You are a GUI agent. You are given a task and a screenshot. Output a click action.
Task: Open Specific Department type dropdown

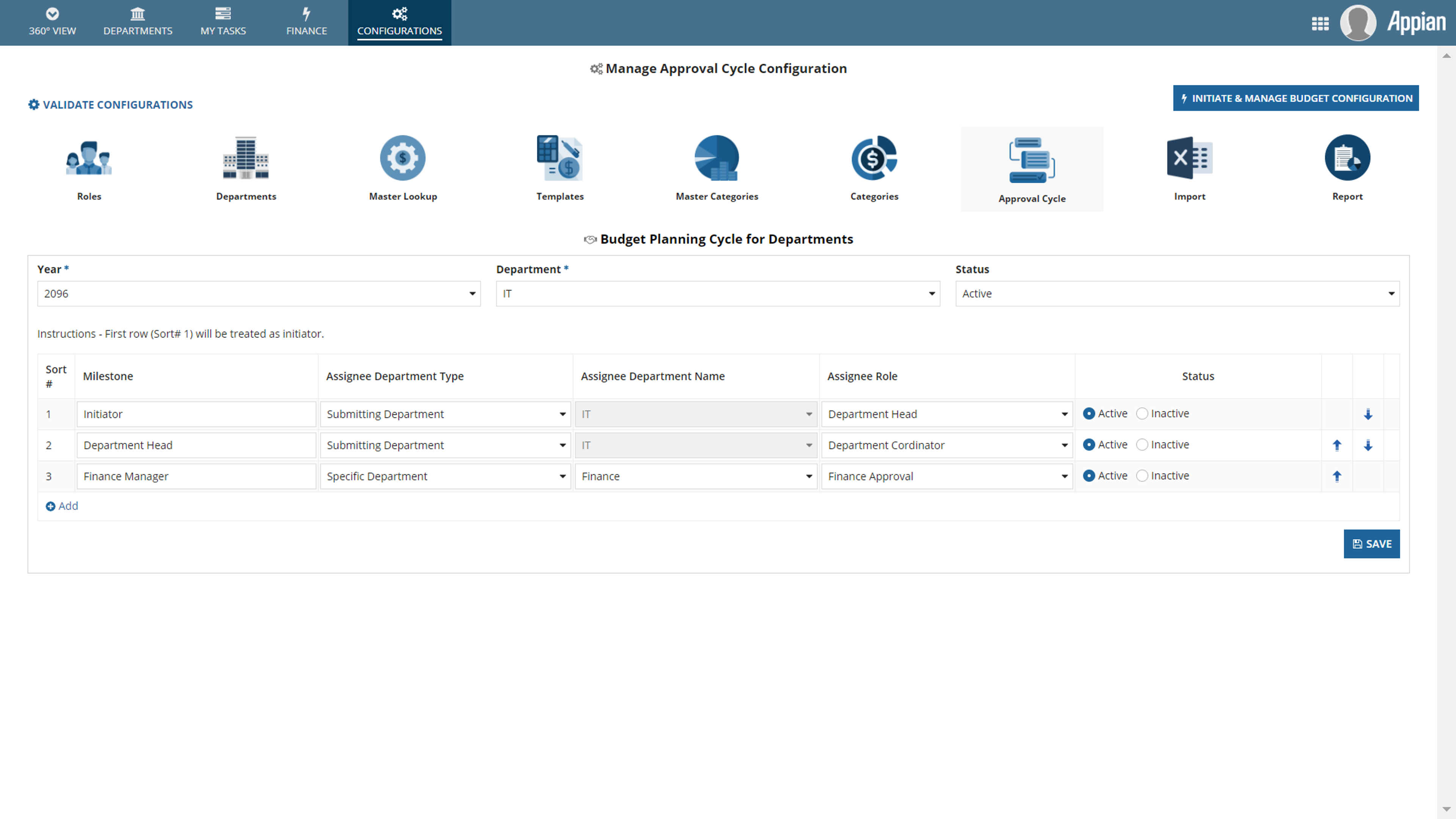coord(446,477)
